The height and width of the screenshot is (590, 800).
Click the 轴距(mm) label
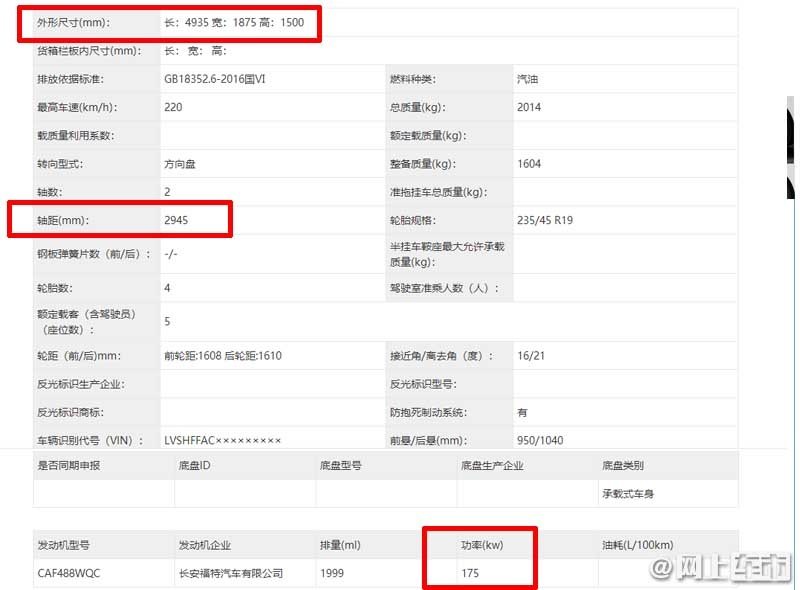(63, 220)
